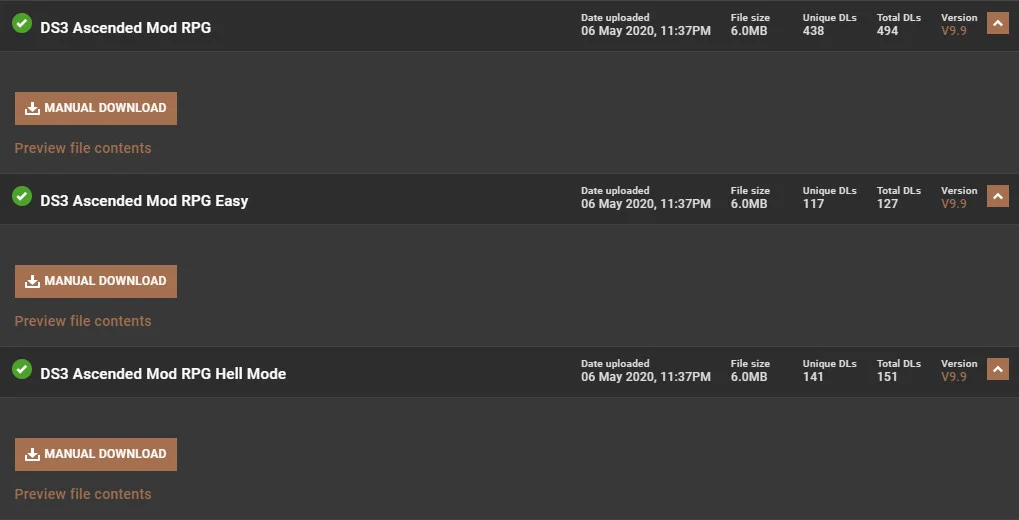Click the DS3 Ascended Mod RPG title

coord(125,28)
